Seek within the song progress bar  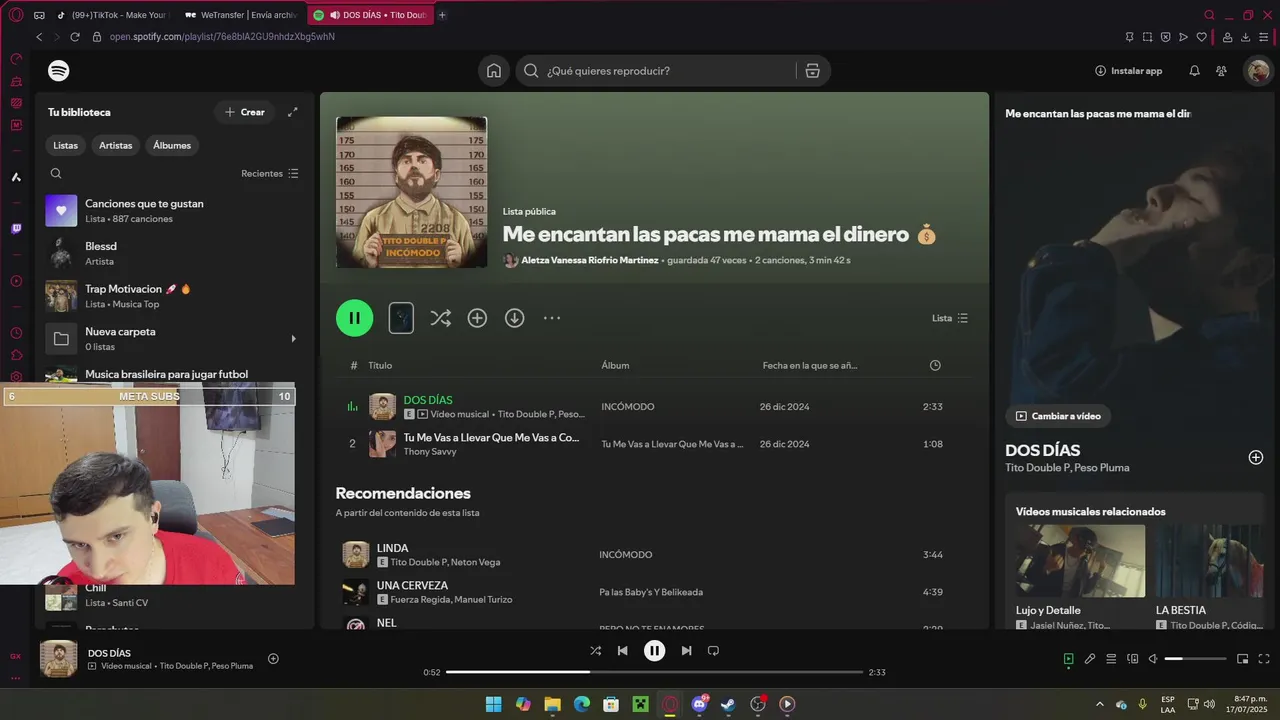point(654,672)
